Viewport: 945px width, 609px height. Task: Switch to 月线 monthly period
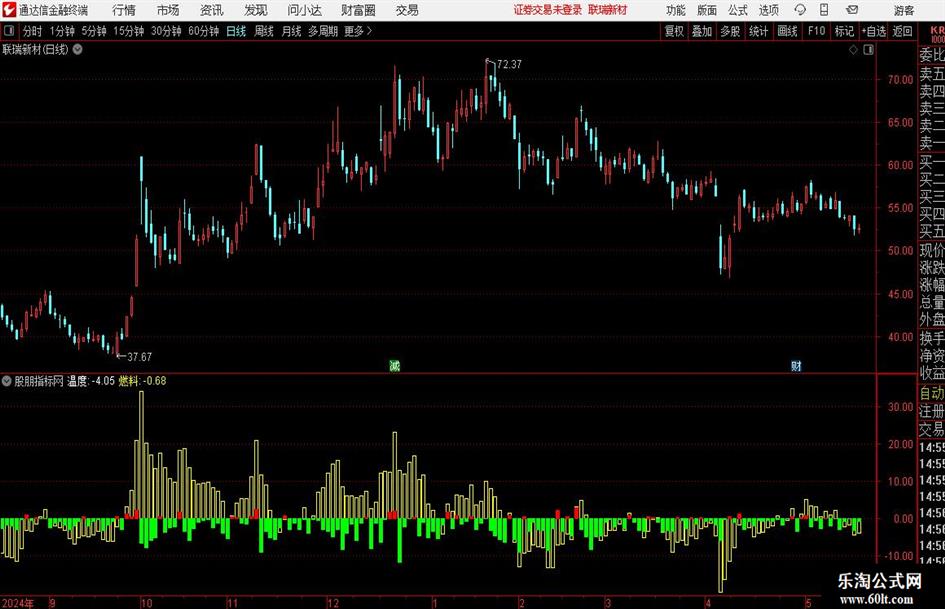point(291,31)
